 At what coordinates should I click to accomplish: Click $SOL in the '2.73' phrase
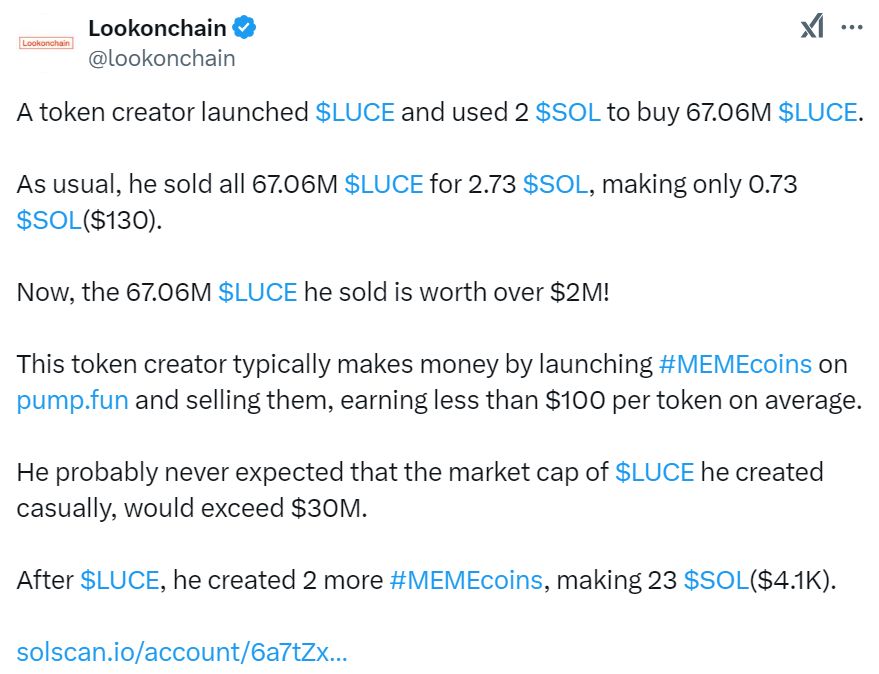point(553,184)
